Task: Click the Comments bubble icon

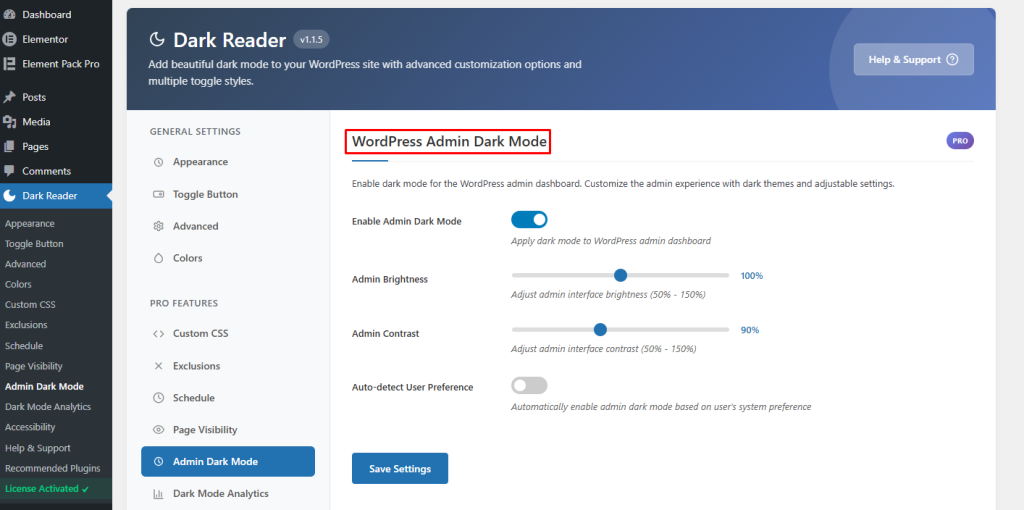Action: (9, 171)
